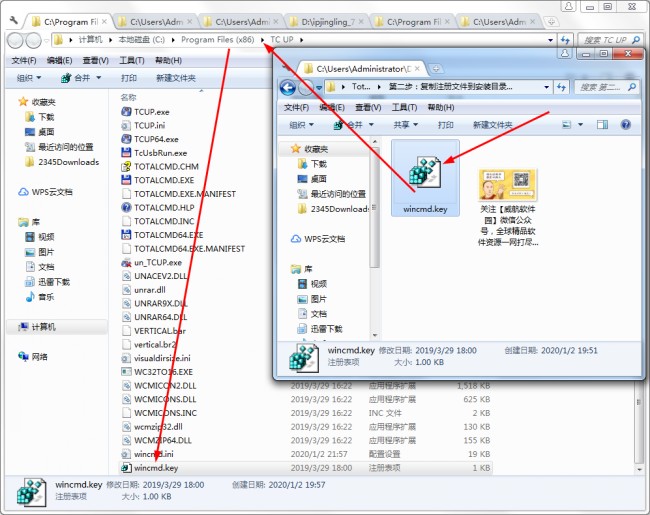Select the TOTALCMD.HLP file
The image size is (650, 515).
point(164,207)
